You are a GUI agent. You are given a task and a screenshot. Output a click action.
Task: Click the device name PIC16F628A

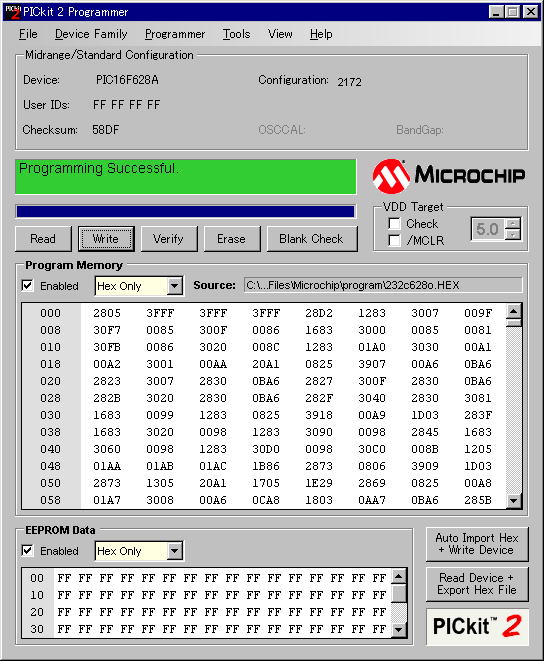click(127, 80)
